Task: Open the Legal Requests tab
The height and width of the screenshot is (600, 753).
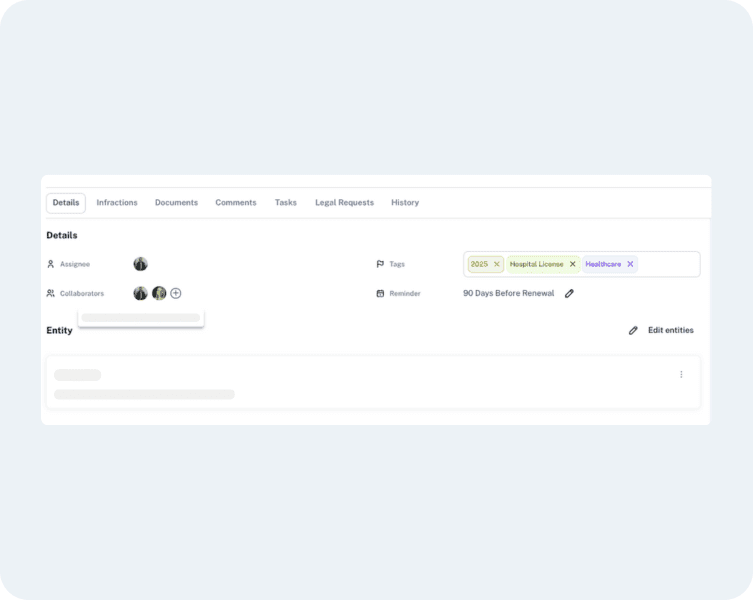Action: 344,203
